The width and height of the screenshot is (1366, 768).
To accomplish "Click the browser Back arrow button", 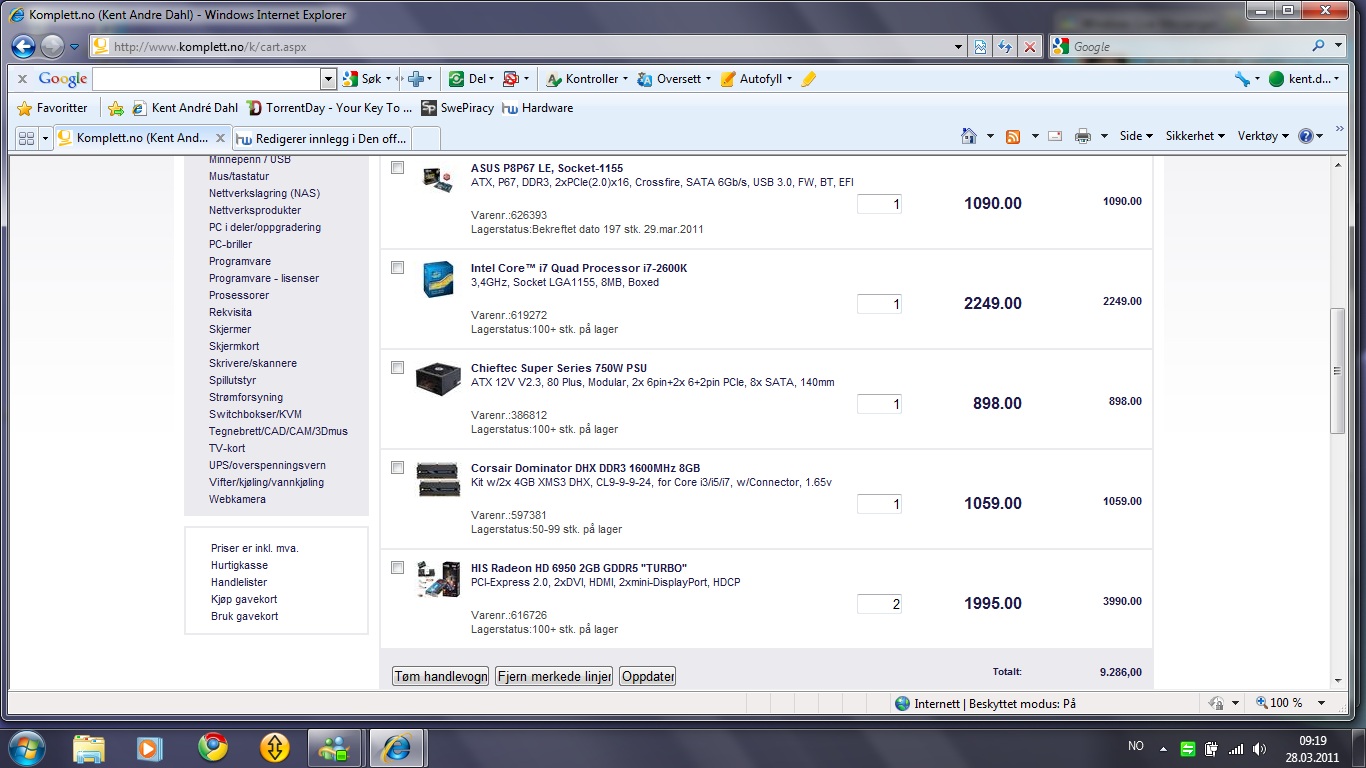I will pyautogui.click(x=24, y=46).
